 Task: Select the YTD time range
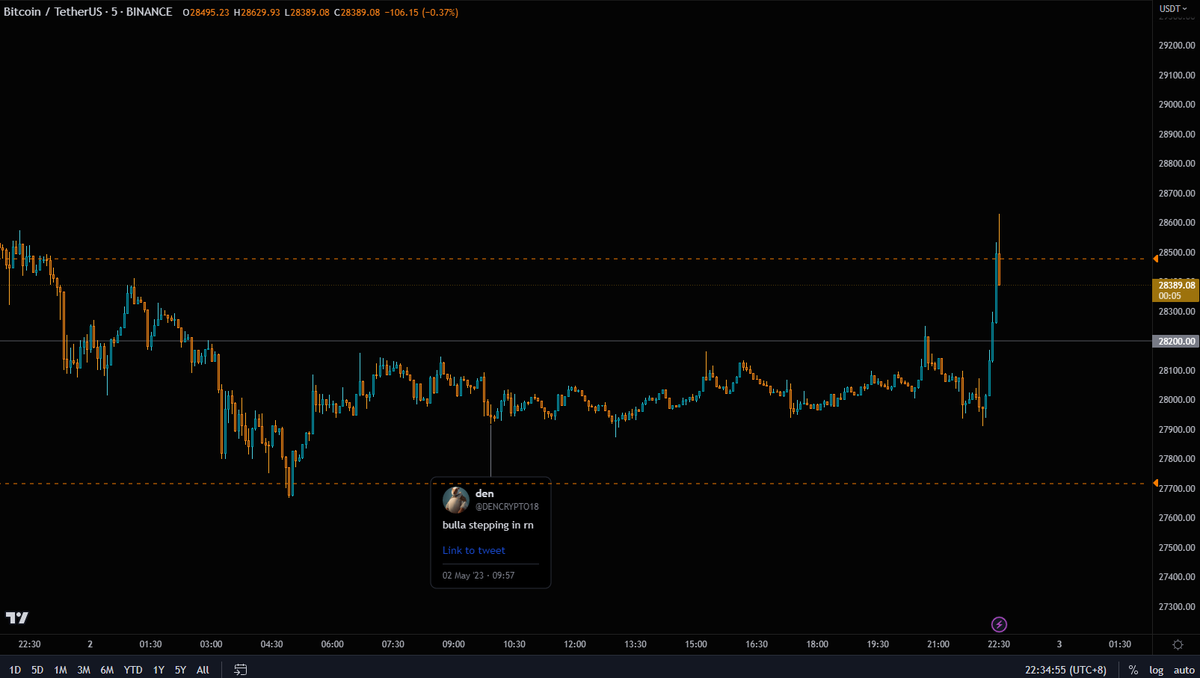(133, 670)
